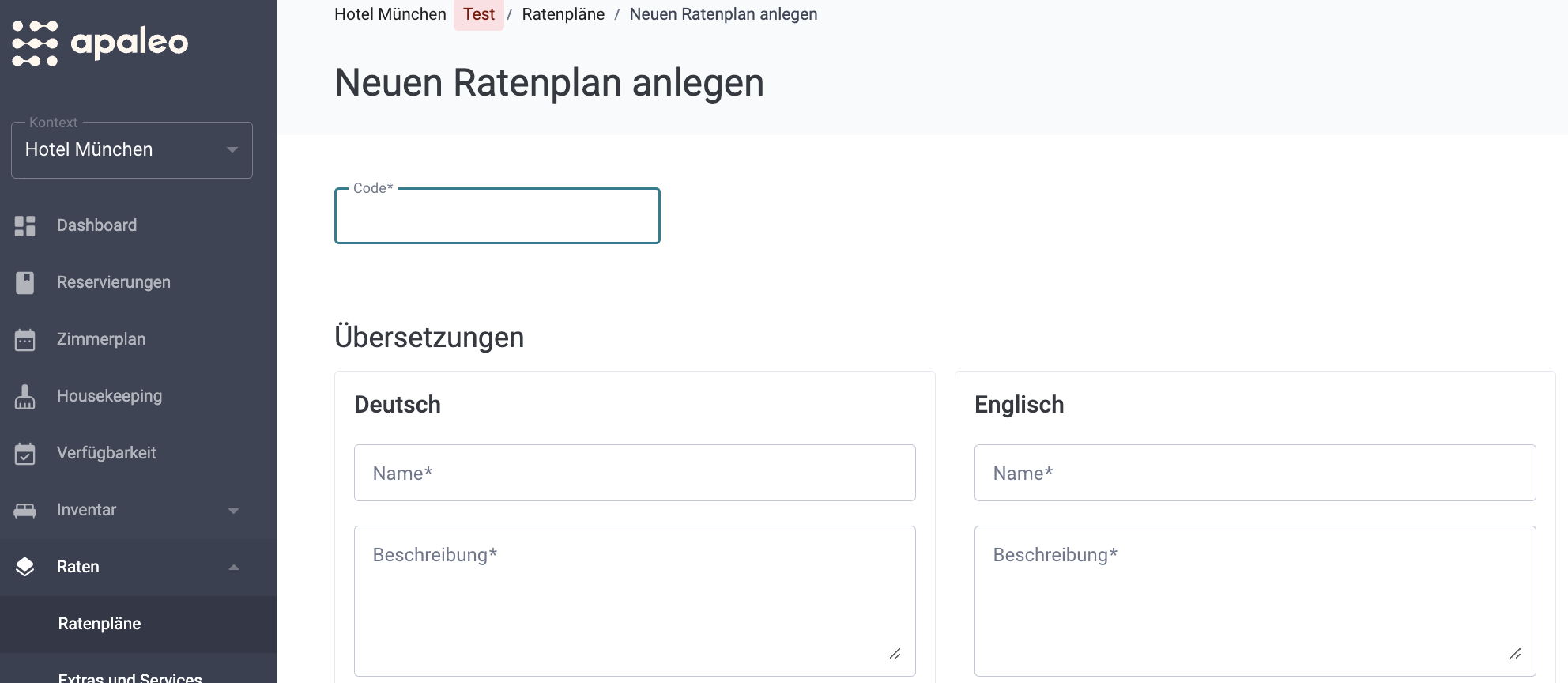The height and width of the screenshot is (683, 1568).
Task: Open the Hotel München context dropdown
Action: tap(132, 150)
